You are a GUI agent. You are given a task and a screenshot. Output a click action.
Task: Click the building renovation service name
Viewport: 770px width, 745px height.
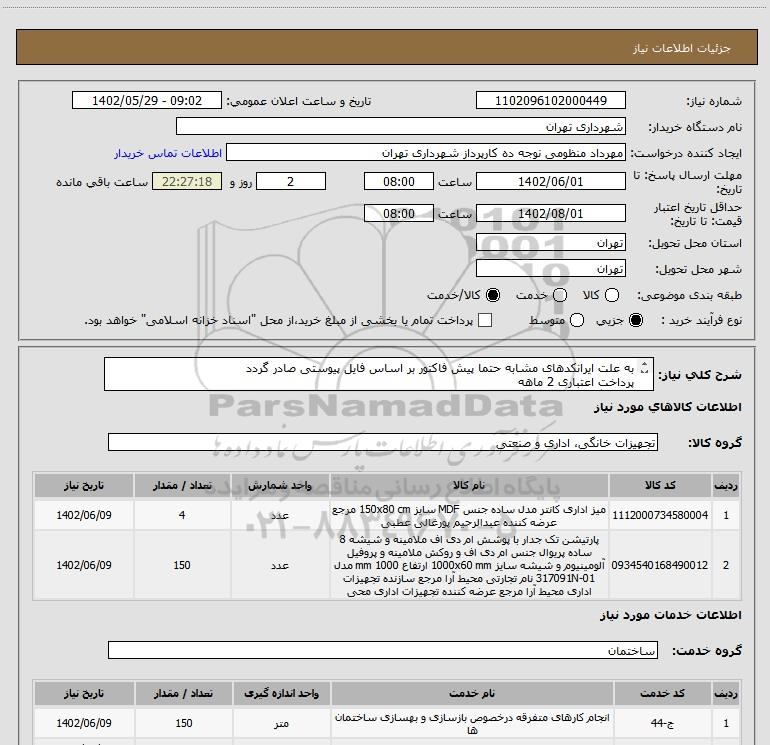click(x=472, y=724)
